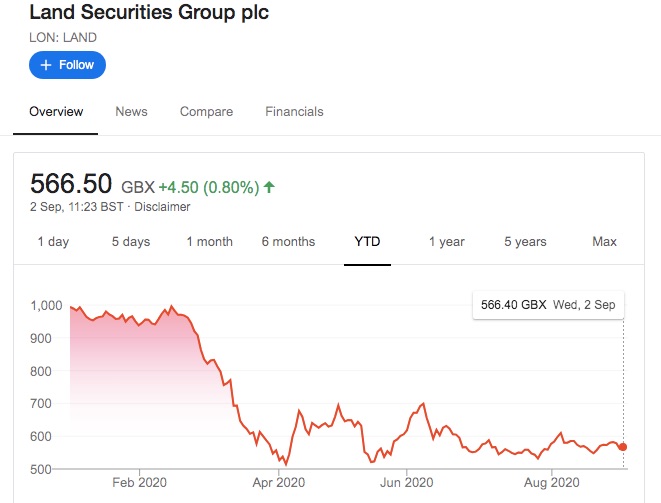Go to the Financials tab
Image resolution: width=661 pixels, height=503 pixels.
[x=294, y=112]
